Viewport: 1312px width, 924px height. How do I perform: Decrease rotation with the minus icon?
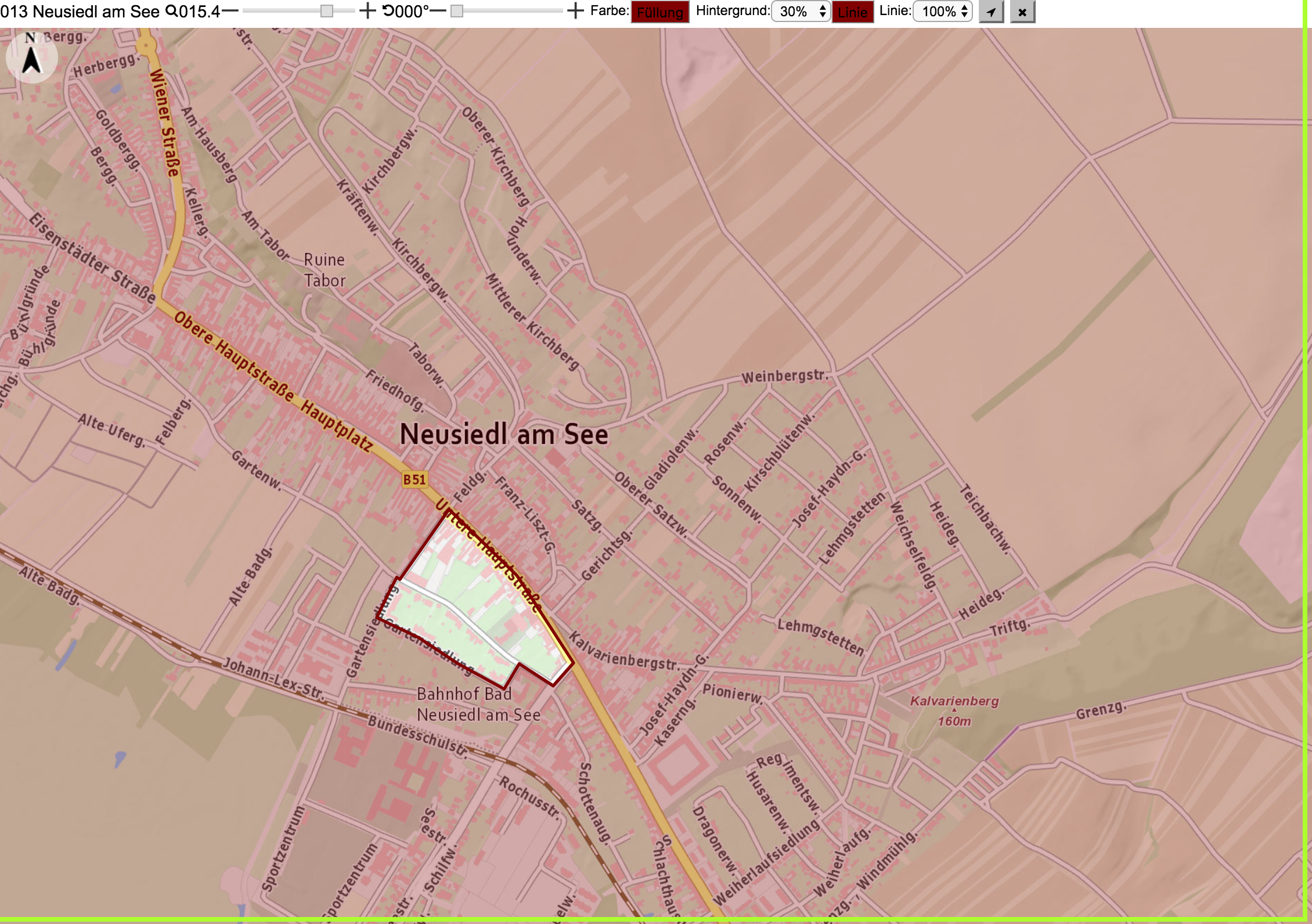(438, 10)
